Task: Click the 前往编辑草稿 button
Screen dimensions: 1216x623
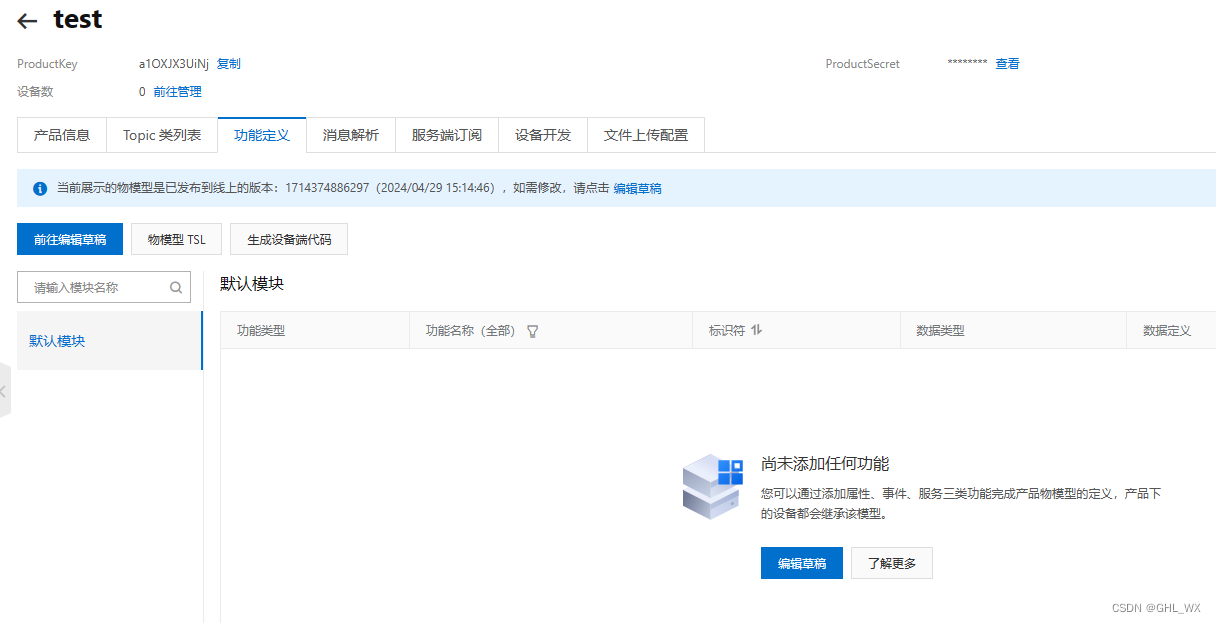Action: click(69, 239)
